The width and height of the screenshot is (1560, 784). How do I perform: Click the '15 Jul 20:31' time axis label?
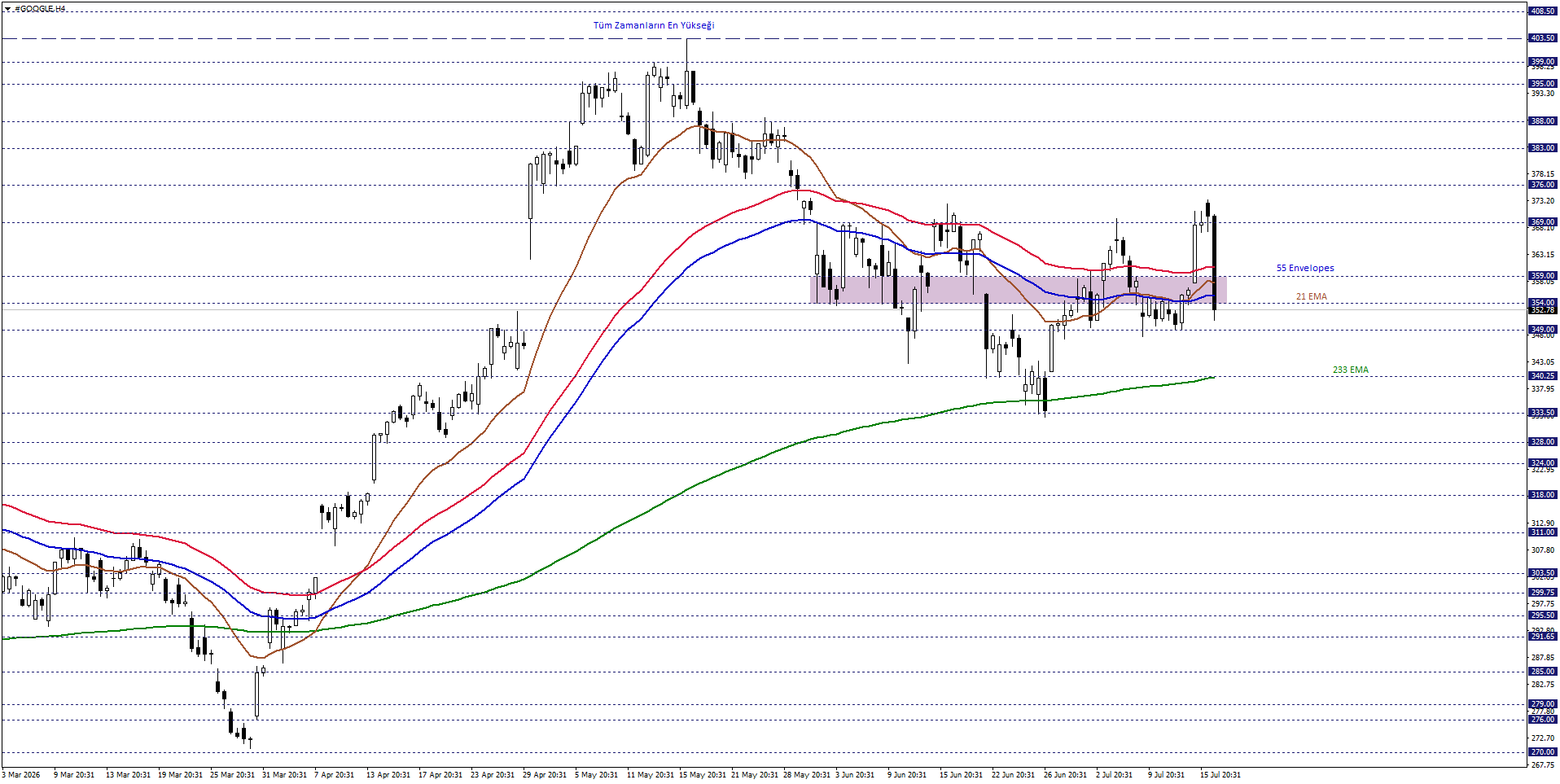point(1220,775)
